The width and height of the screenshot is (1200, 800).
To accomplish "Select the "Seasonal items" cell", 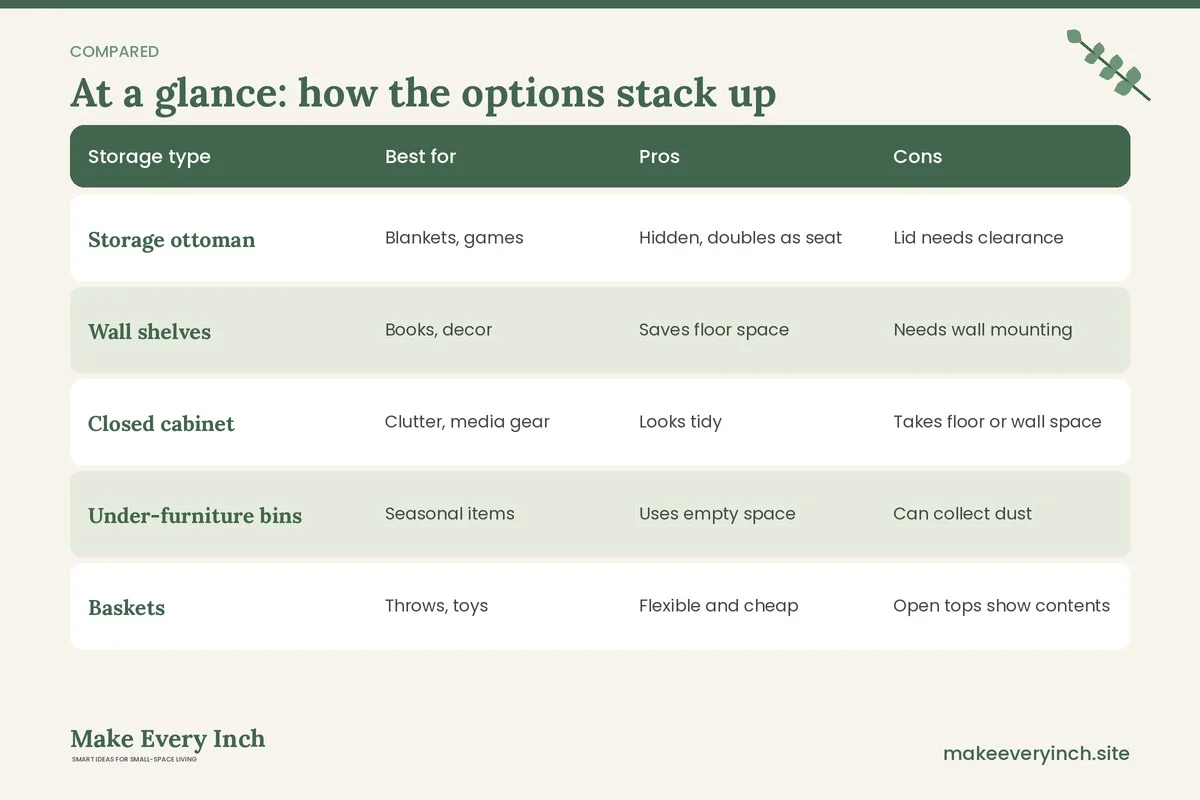I will [x=449, y=514].
